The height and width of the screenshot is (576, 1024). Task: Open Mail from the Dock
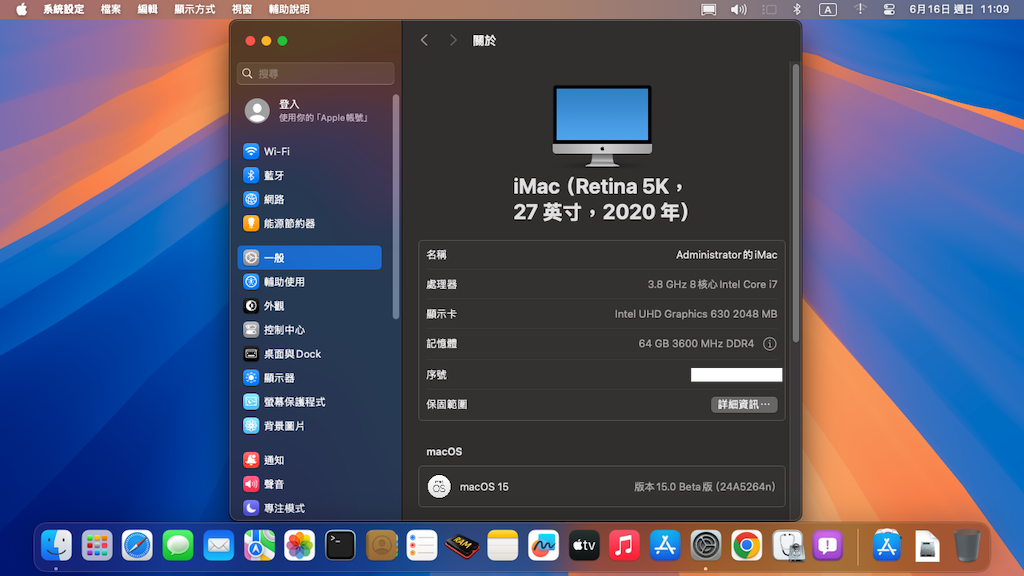[218, 545]
